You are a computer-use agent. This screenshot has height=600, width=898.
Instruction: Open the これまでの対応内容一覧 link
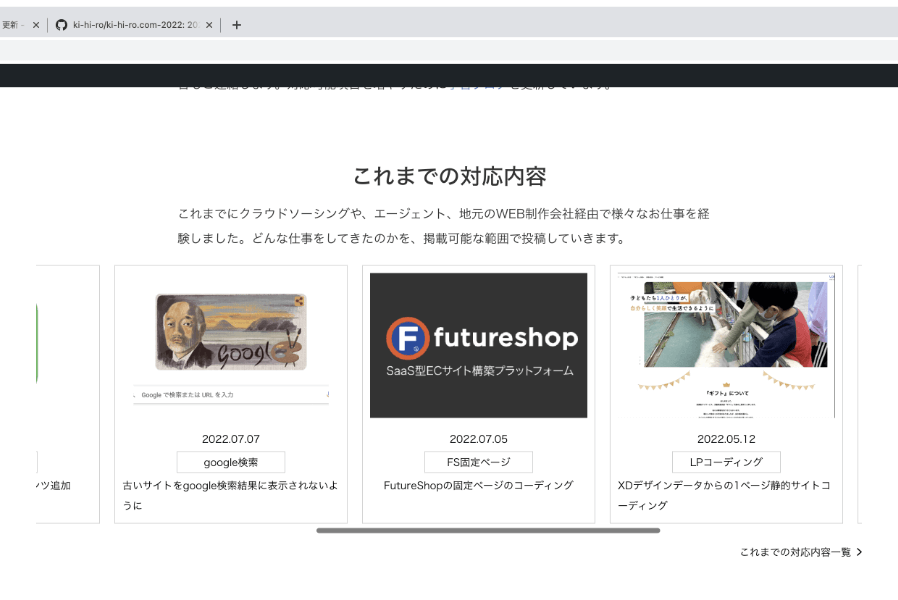801,552
